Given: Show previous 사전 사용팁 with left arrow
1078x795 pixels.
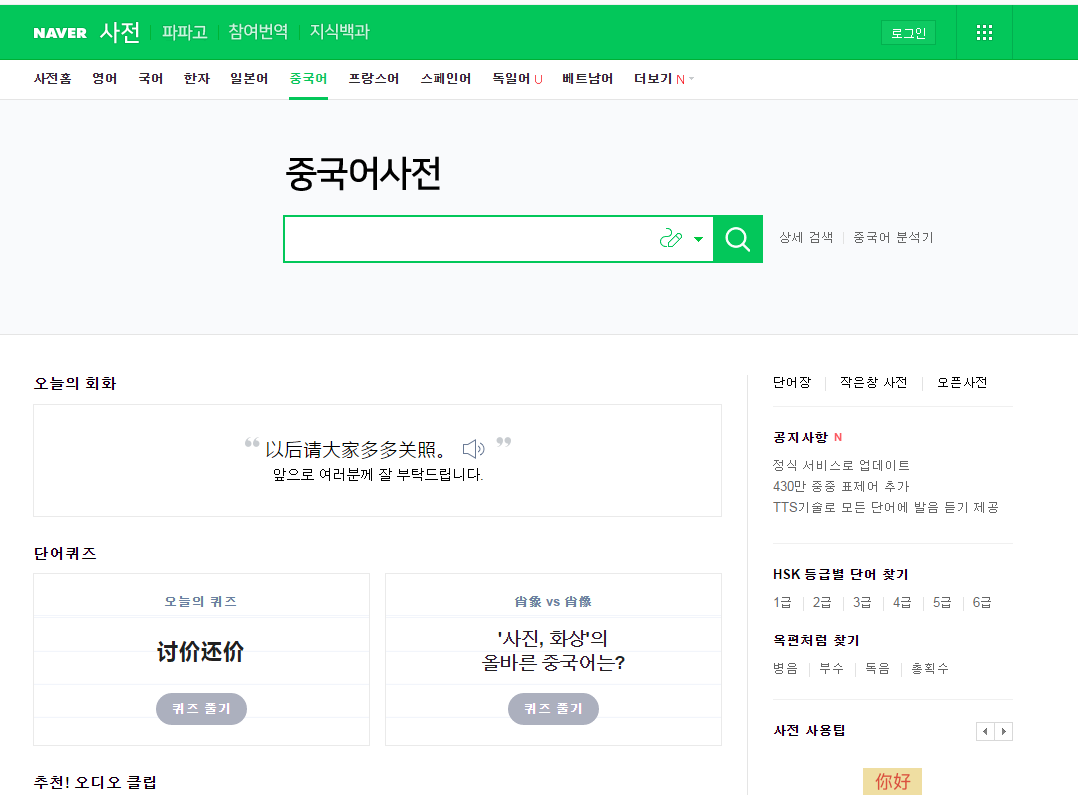Looking at the screenshot, I should pos(983,731).
